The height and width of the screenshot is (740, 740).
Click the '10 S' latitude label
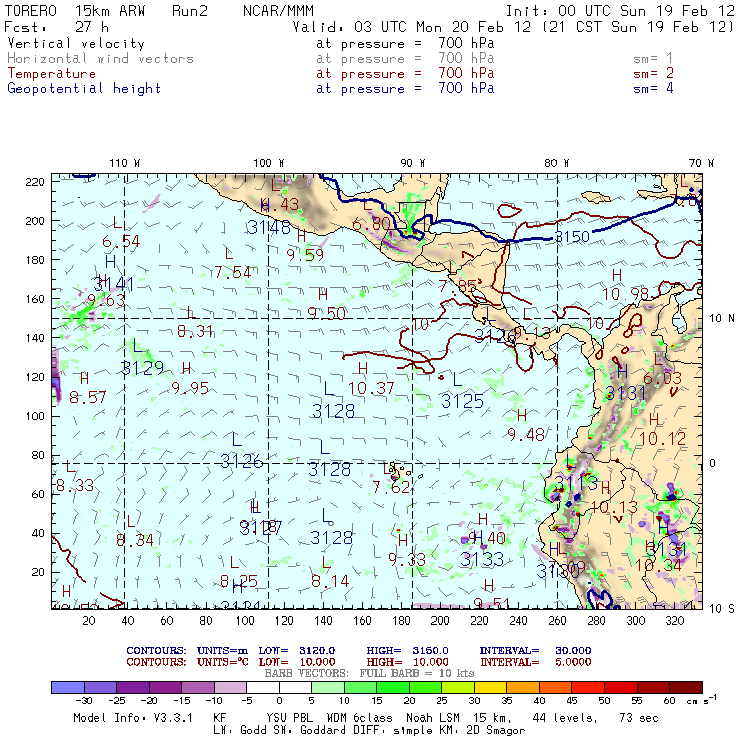tap(722, 609)
